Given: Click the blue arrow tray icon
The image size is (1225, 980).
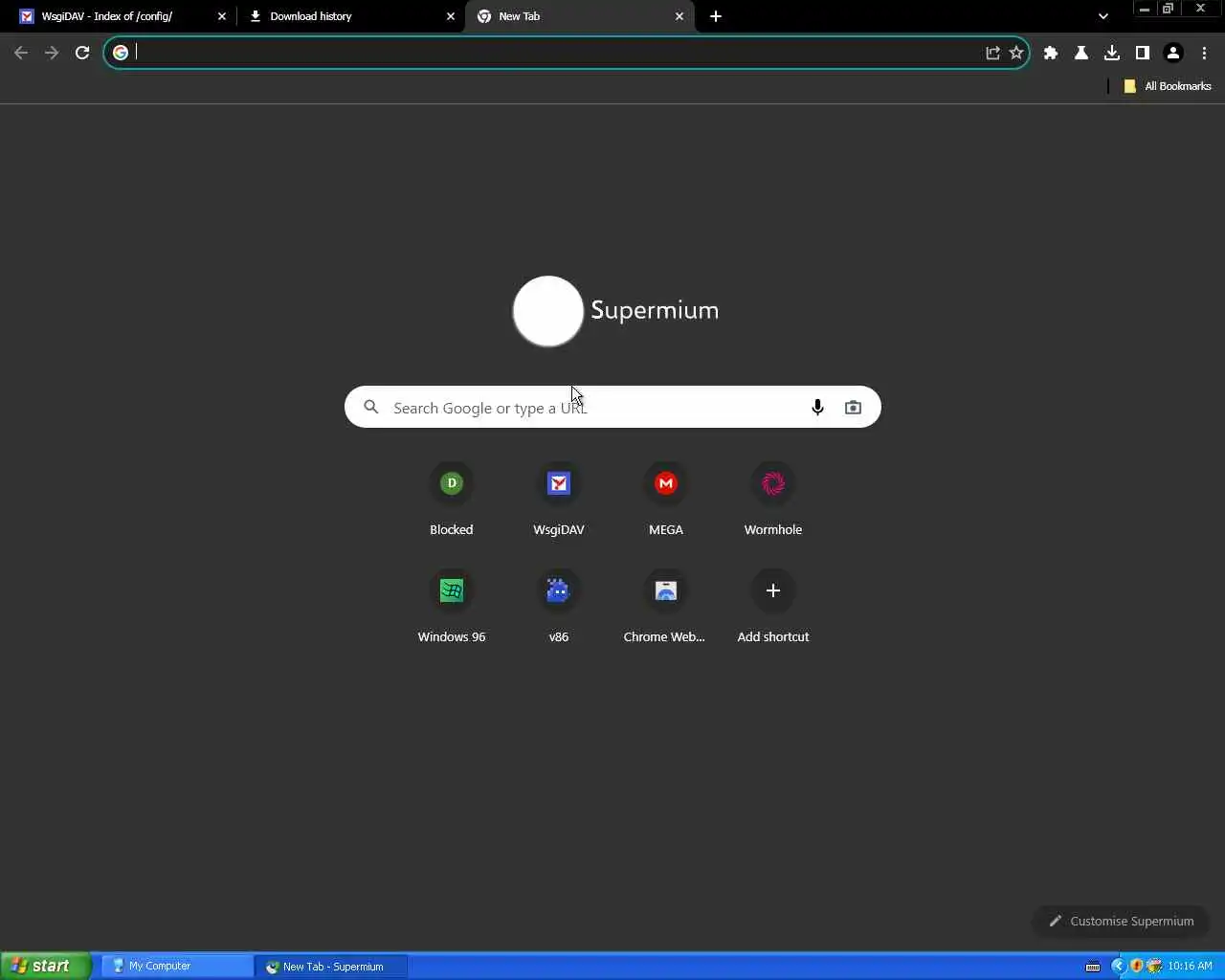Looking at the screenshot, I should coord(1119,966).
